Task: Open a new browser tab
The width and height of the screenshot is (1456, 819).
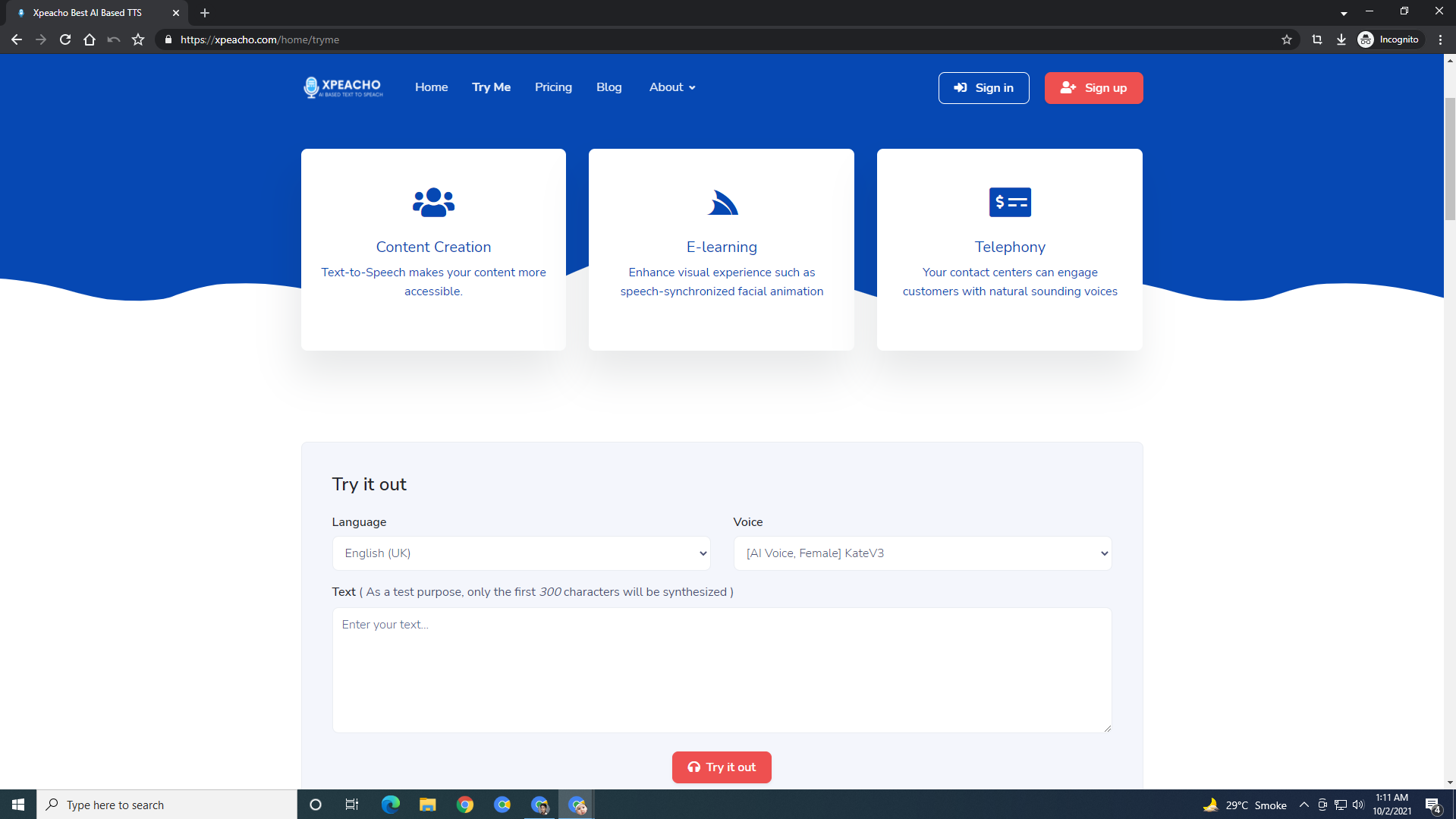Action: pyautogui.click(x=205, y=13)
